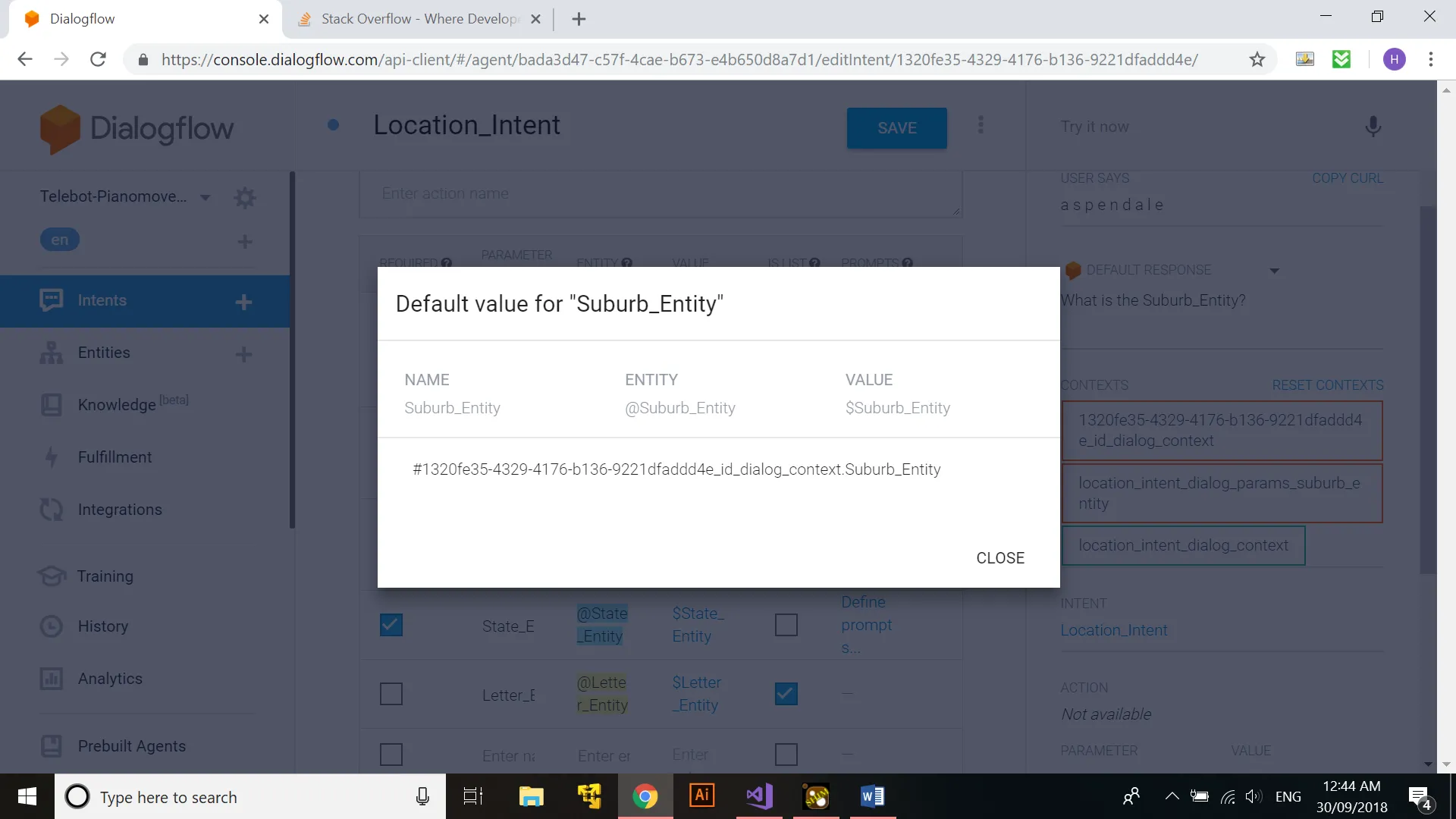Close the default value dialog

[x=999, y=558]
